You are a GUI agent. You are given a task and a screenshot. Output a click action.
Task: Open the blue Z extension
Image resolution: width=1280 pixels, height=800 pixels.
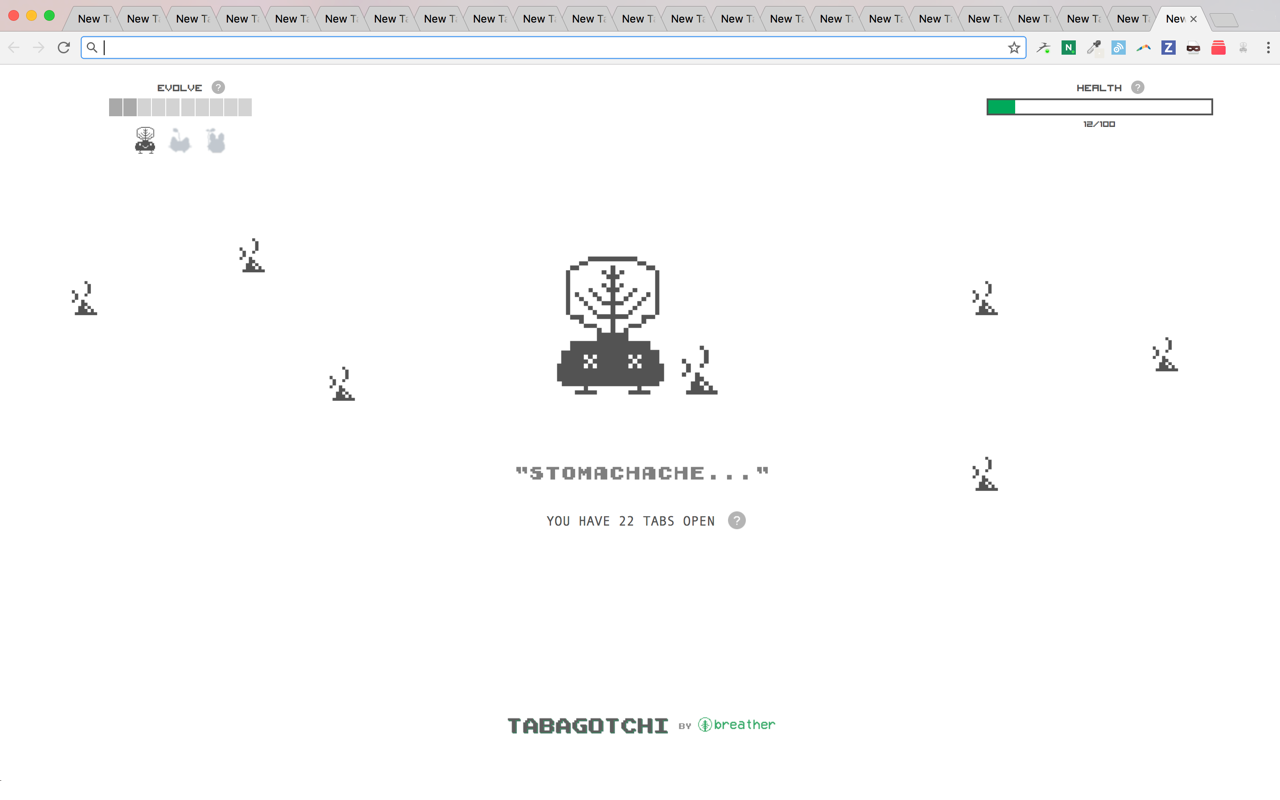click(x=1168, y=47)
